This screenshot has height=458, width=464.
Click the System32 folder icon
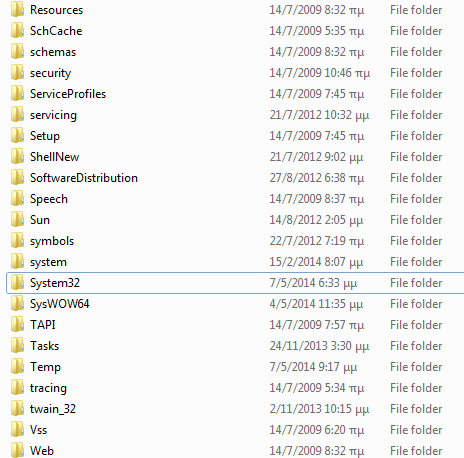pyautogui.click(x=17, y=283)
